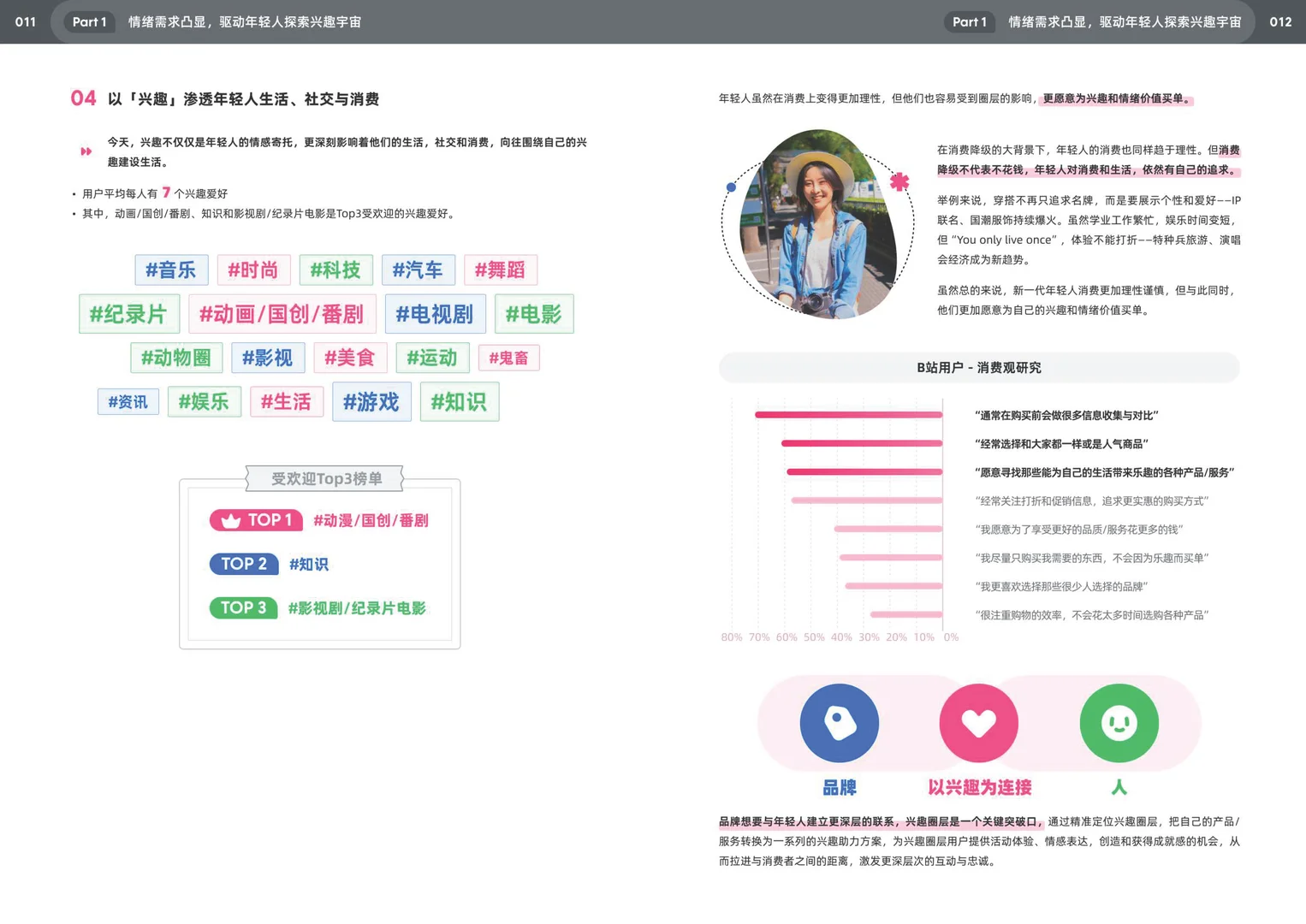Click the blue dot beside the circular photo
1306x924 pixels.
point(730,185)
